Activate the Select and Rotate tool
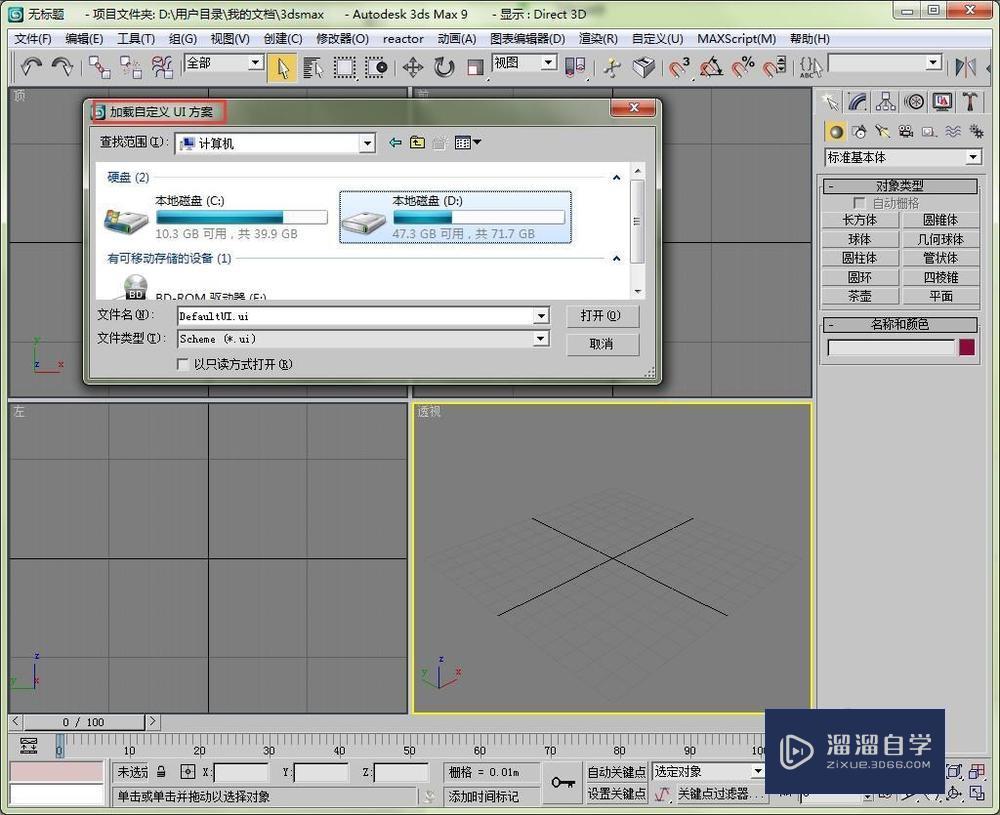The height and width of the screenshot is (815, 1000). [444, 68]
